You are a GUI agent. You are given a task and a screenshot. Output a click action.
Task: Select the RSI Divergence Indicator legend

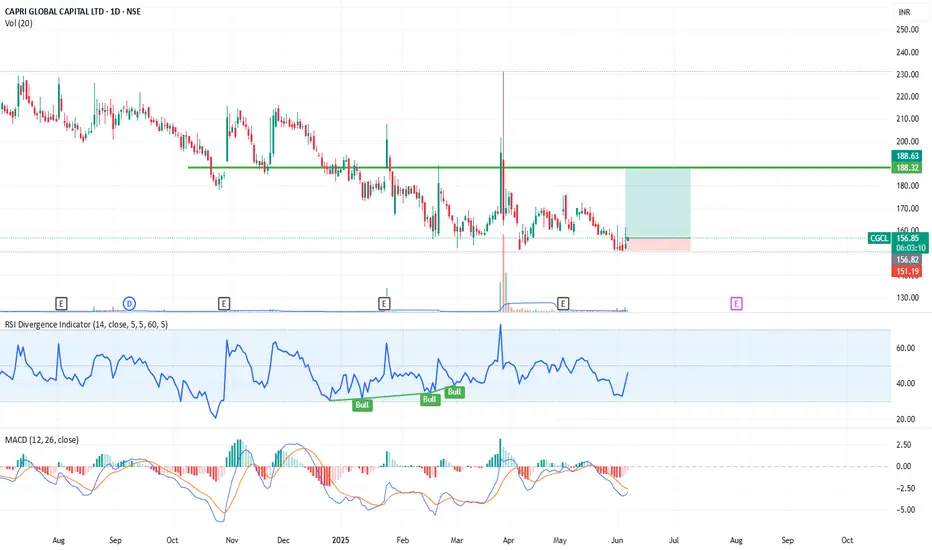click(86, 325)
